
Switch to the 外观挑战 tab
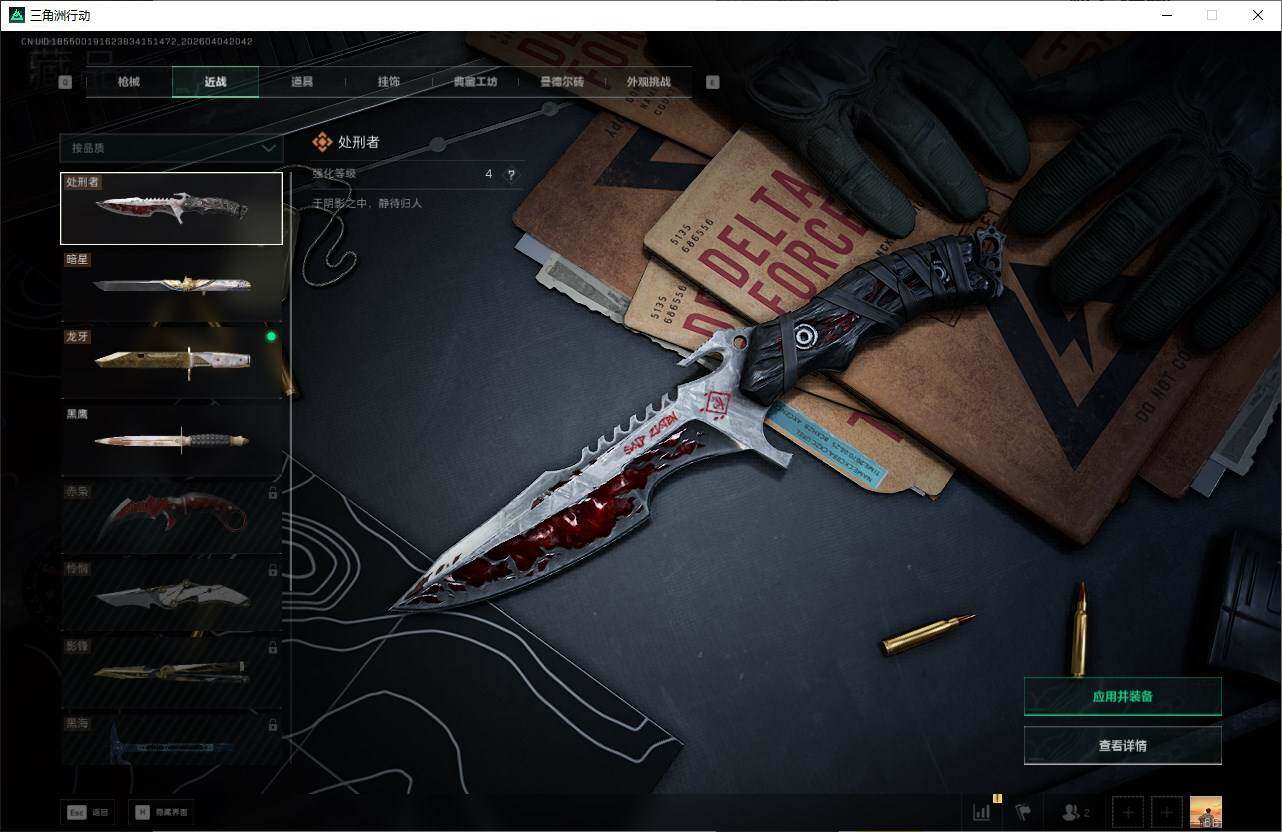point(648,82)
